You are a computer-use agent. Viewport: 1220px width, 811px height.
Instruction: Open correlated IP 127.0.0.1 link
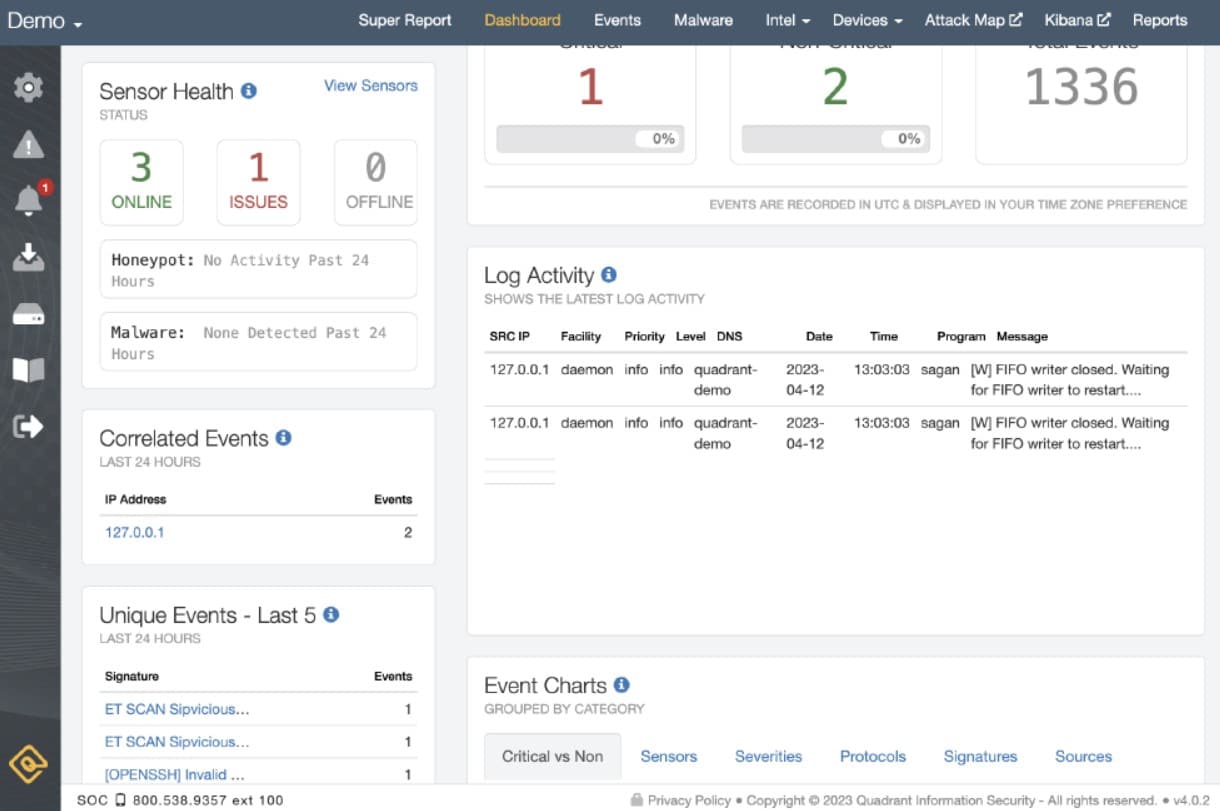click(135, 532)
